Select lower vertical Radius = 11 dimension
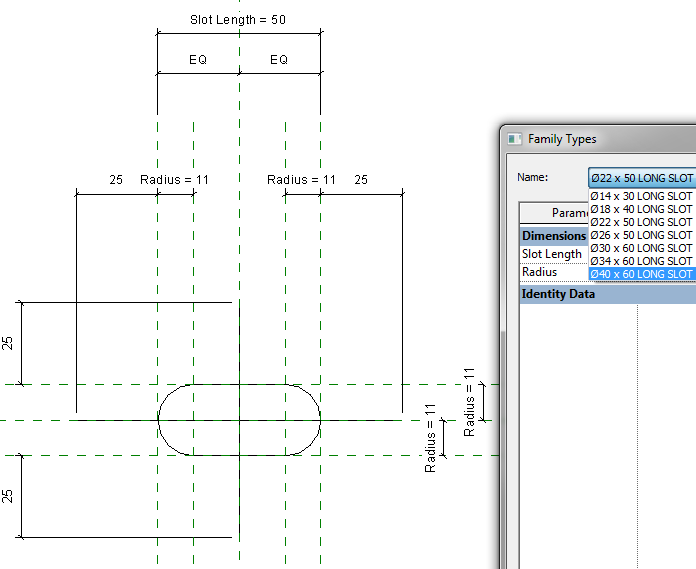 point(430,438)
